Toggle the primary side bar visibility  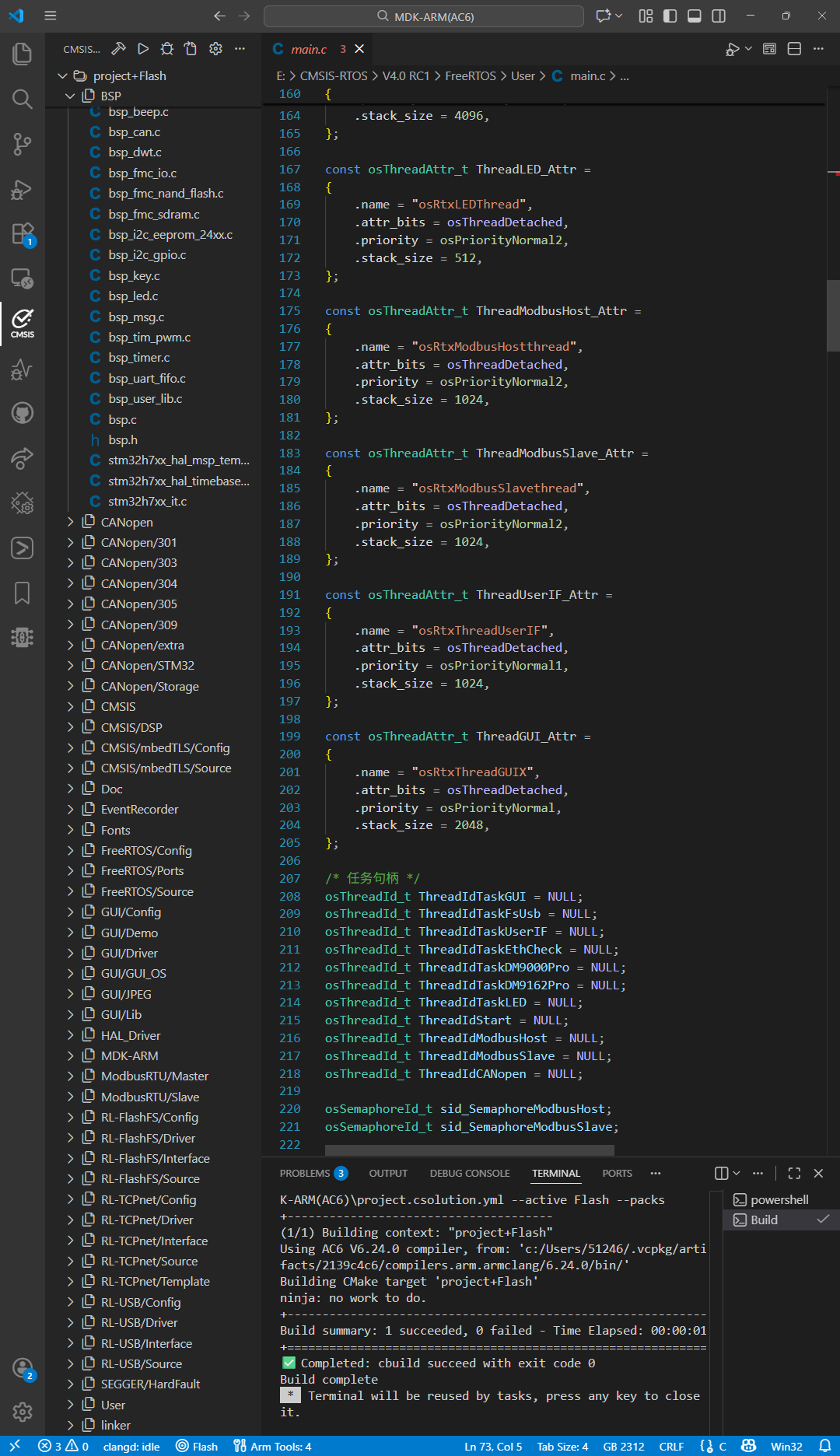(x=670, y=16)
